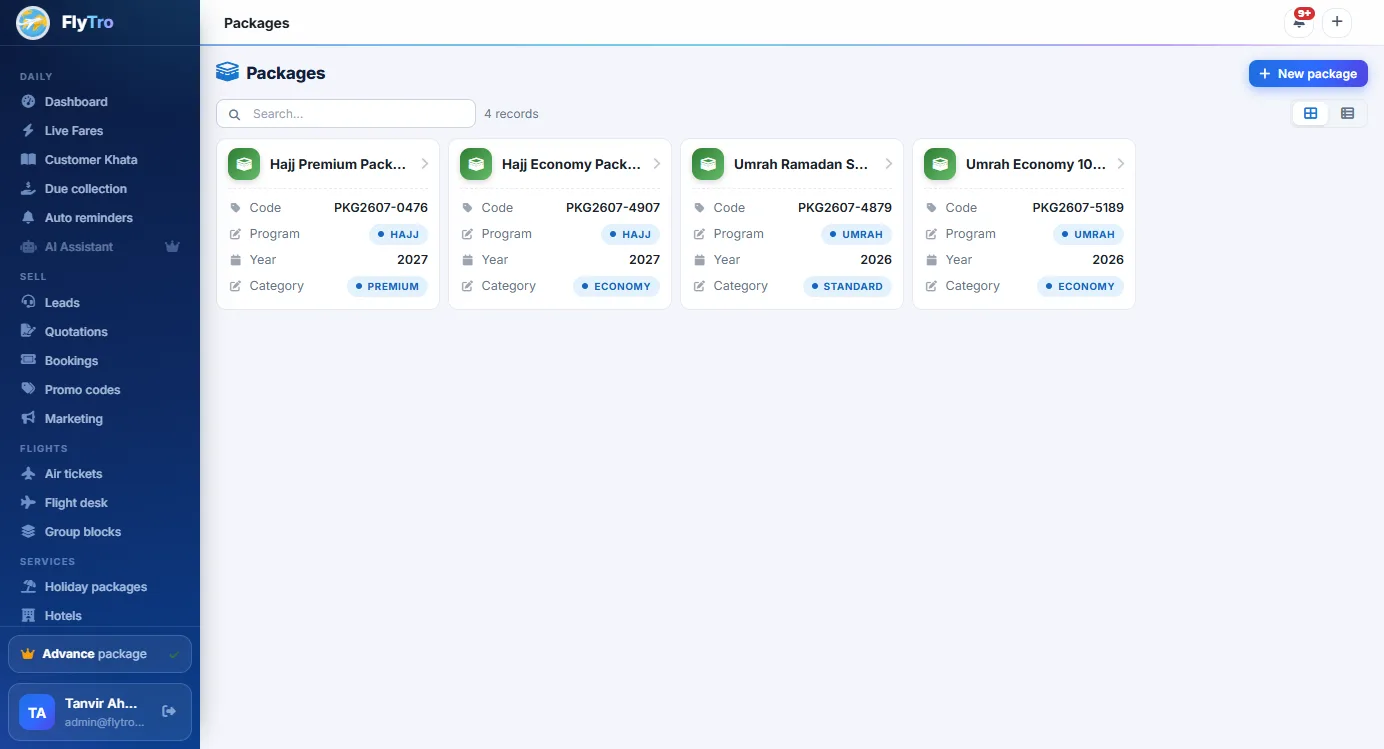Open the Umrah Ramadan card chevron

pos(888,164)
